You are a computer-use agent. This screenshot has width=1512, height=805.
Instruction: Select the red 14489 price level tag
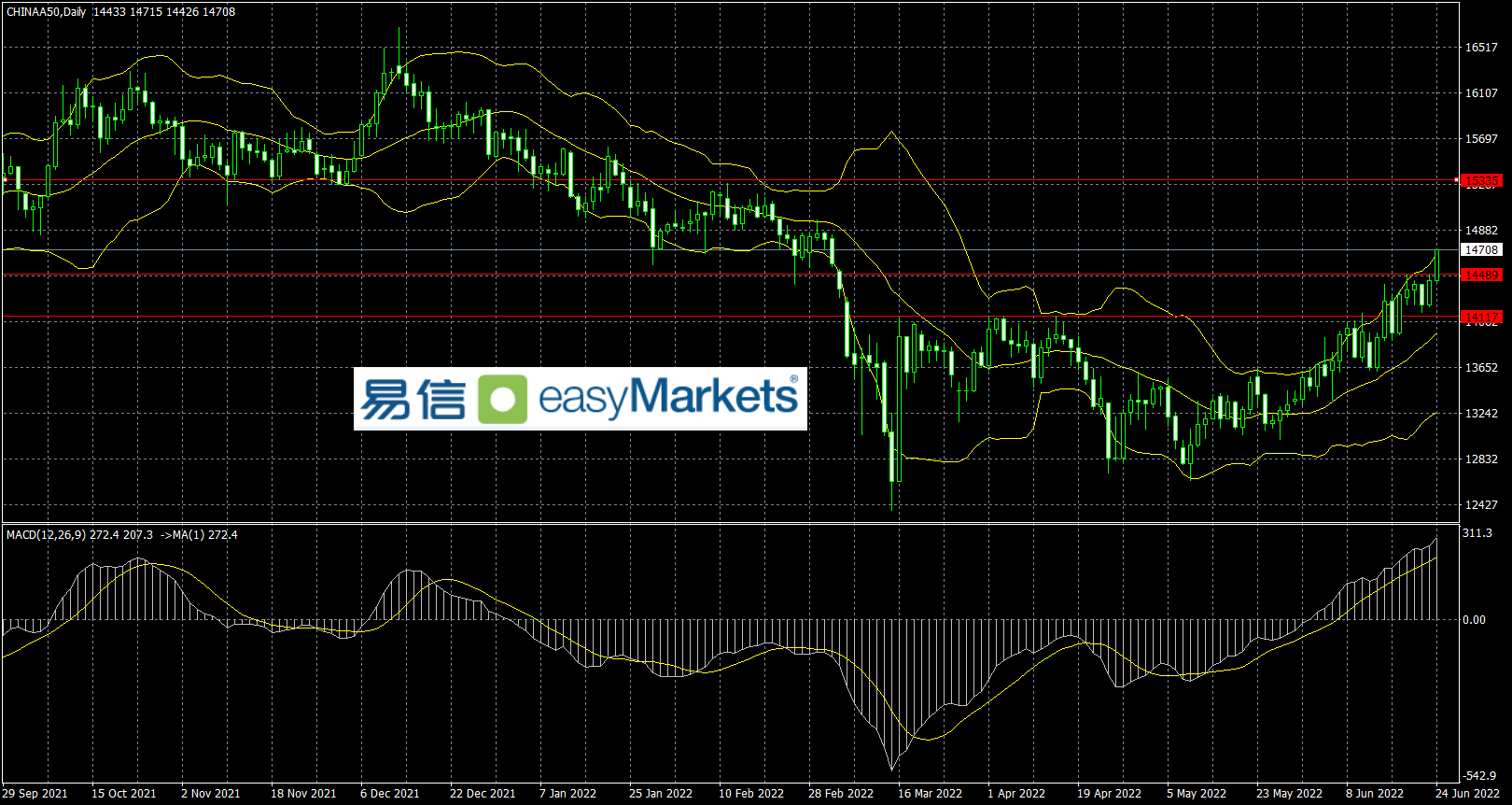pyautogui.click(x=1481, y=275)
